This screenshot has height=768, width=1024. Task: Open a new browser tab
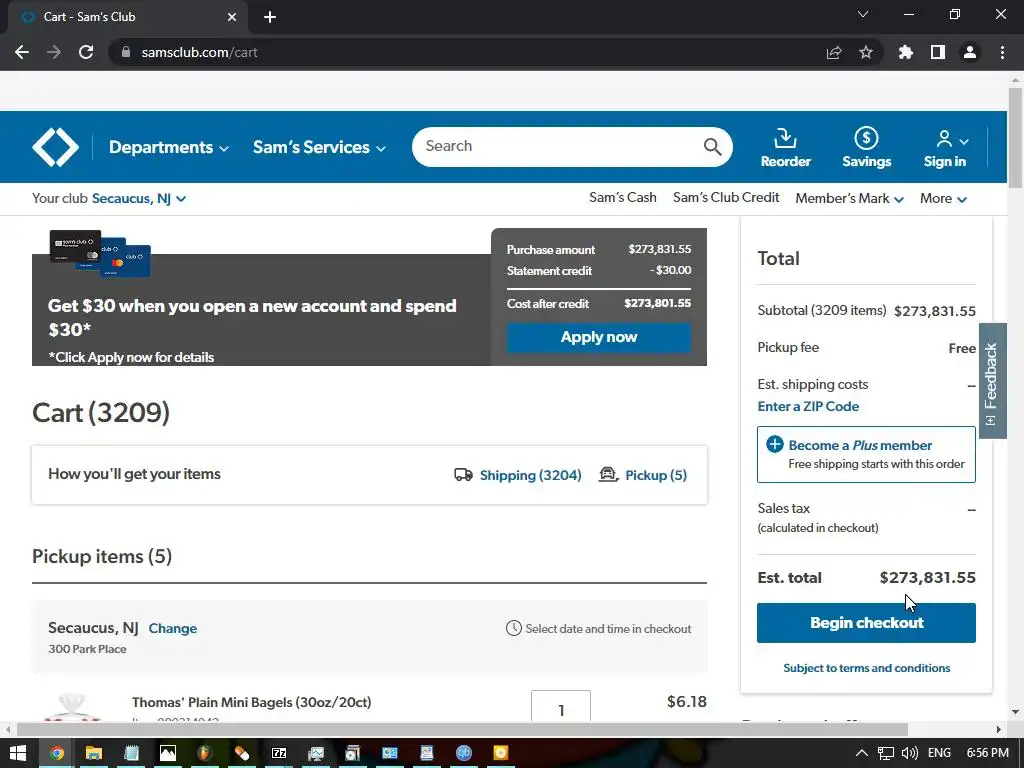click(x=270, y=17)
